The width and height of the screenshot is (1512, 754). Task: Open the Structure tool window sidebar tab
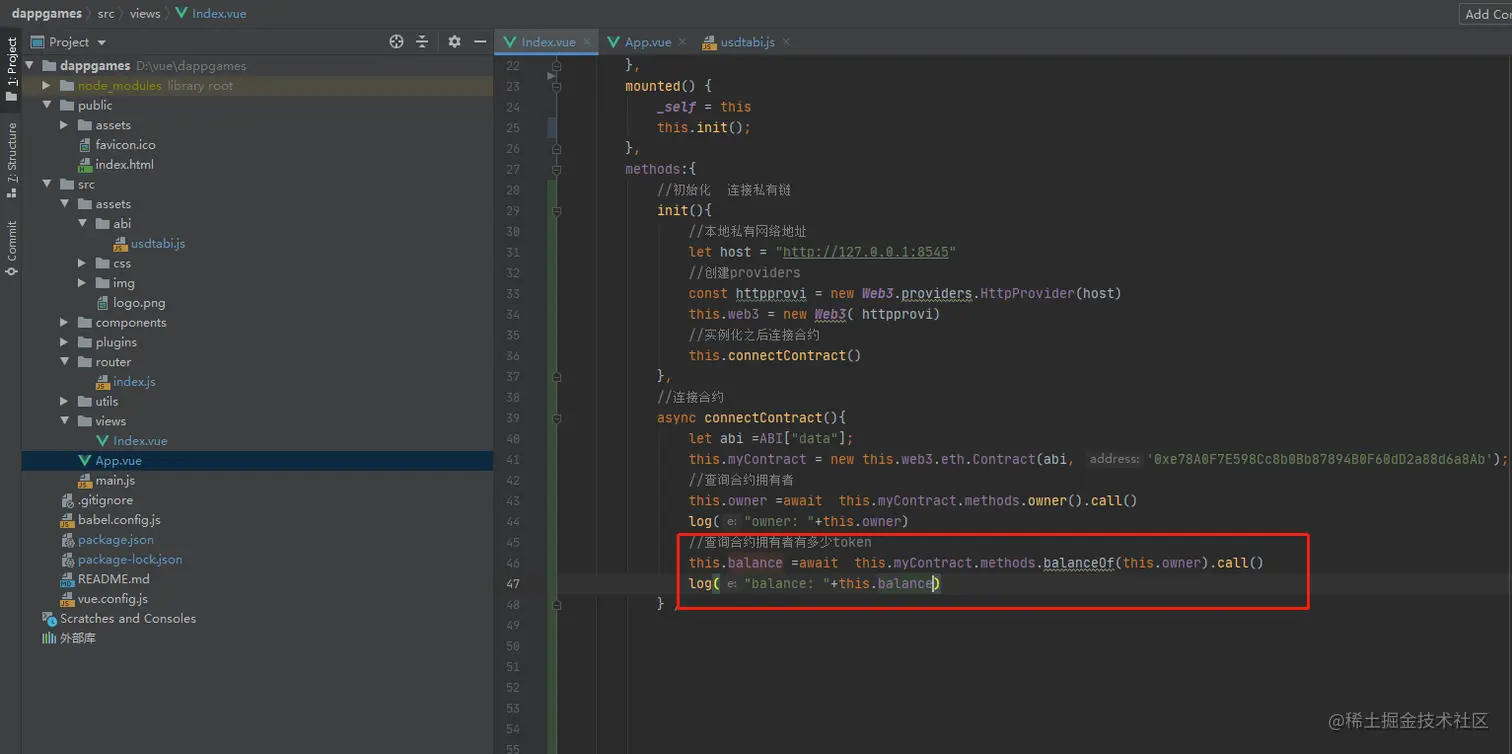(12, 160)
